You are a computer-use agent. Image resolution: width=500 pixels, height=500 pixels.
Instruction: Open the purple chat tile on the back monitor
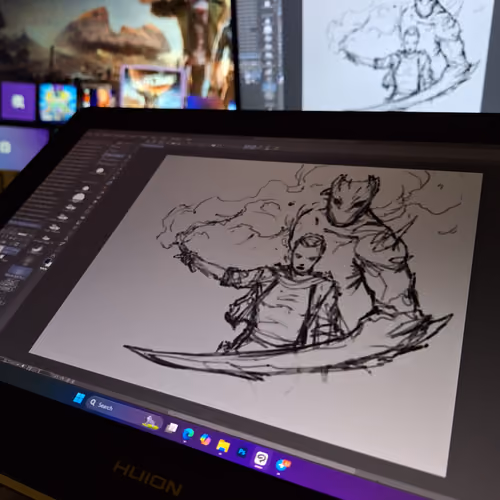tap(18, 101)
